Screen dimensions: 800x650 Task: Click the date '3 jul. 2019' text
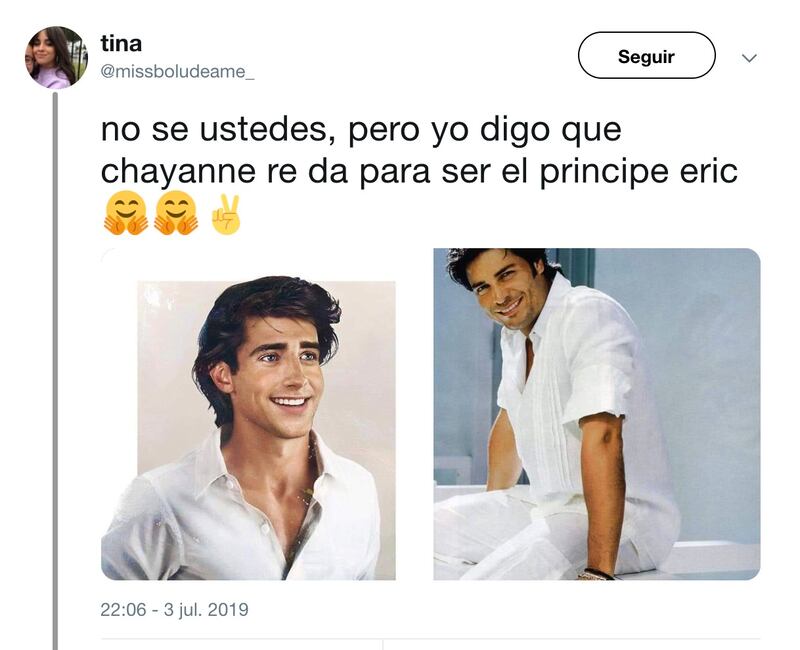(x=206, y=609)
